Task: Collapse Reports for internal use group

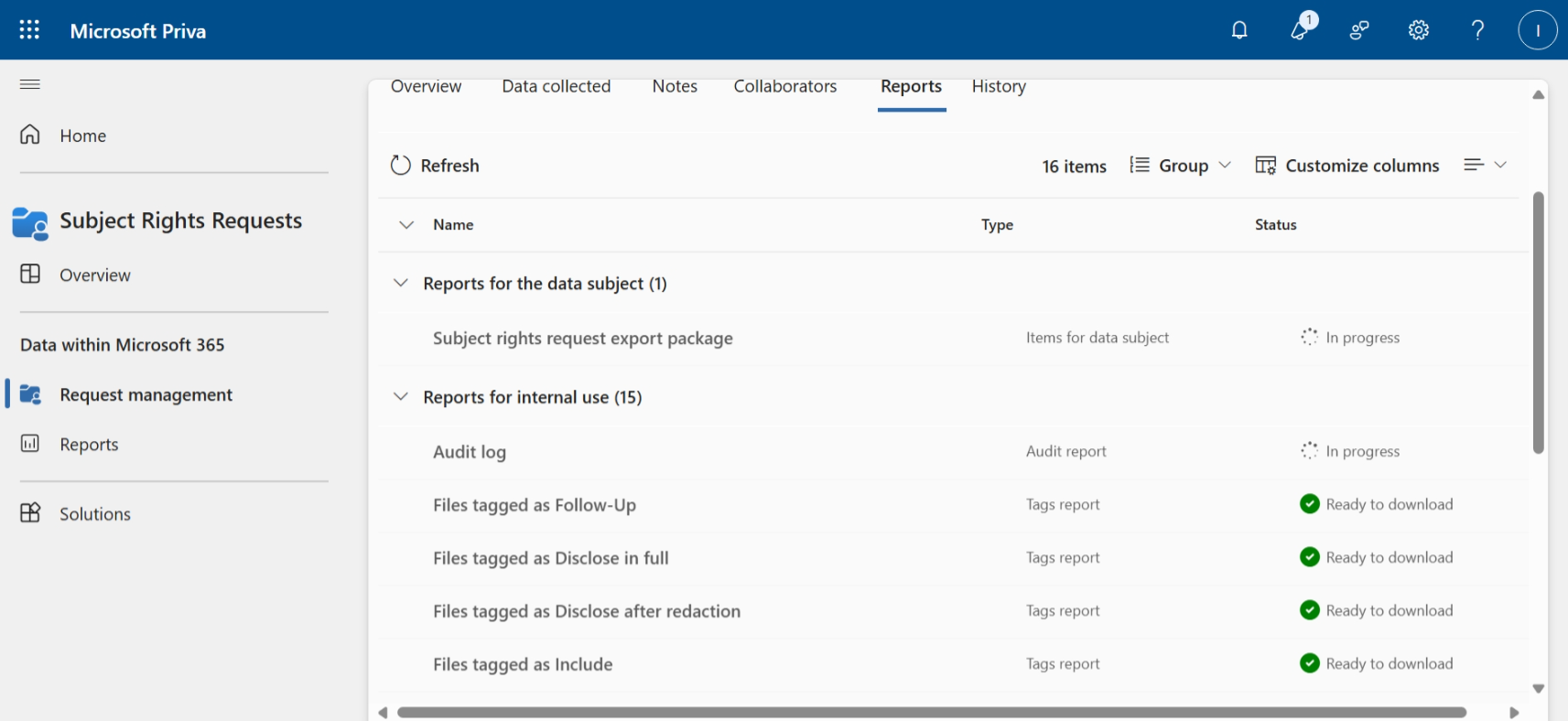Action: click(x=401, y=396)
